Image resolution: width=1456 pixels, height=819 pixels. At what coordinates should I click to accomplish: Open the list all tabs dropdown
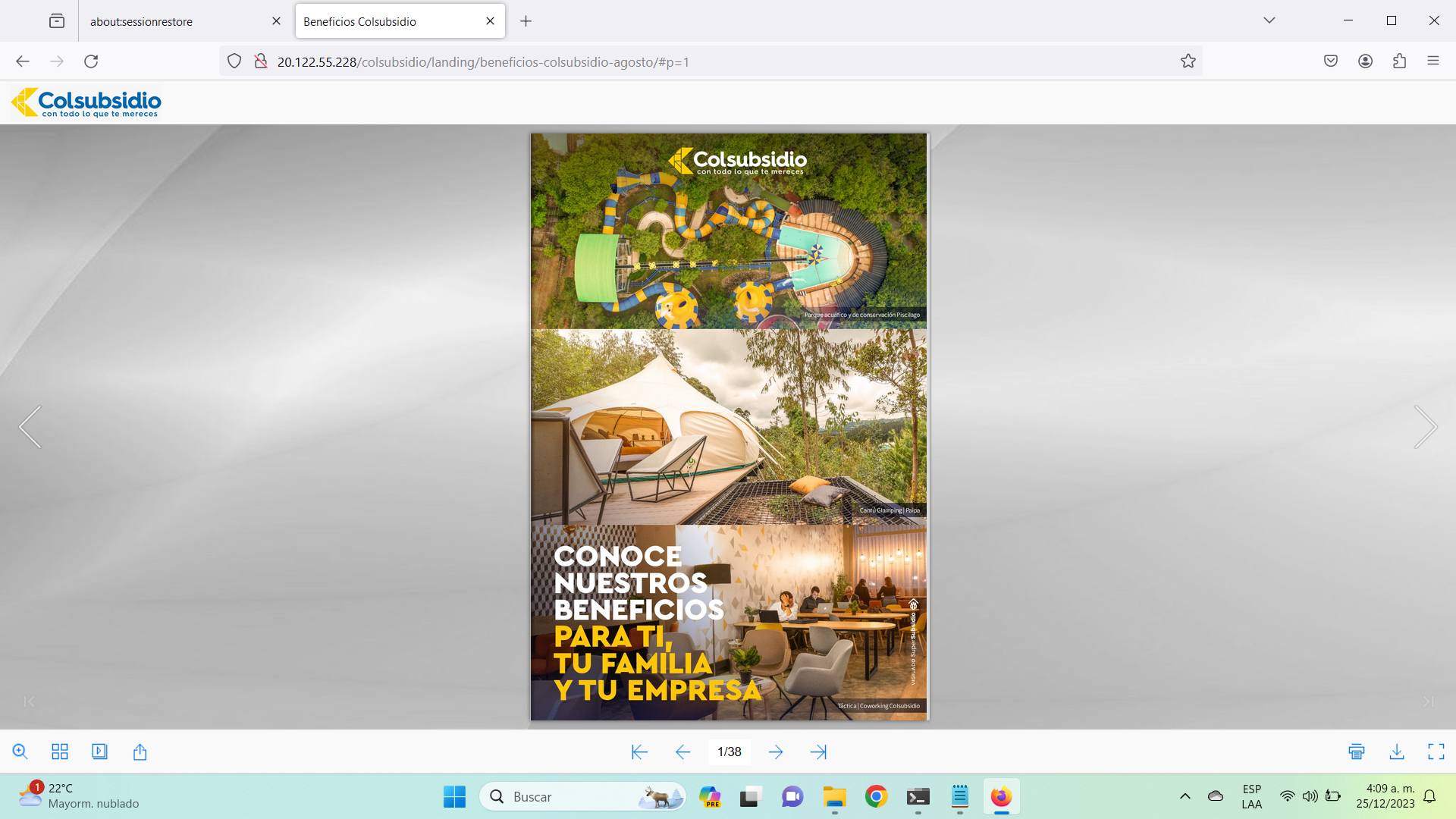click(x=1269, y=20)
